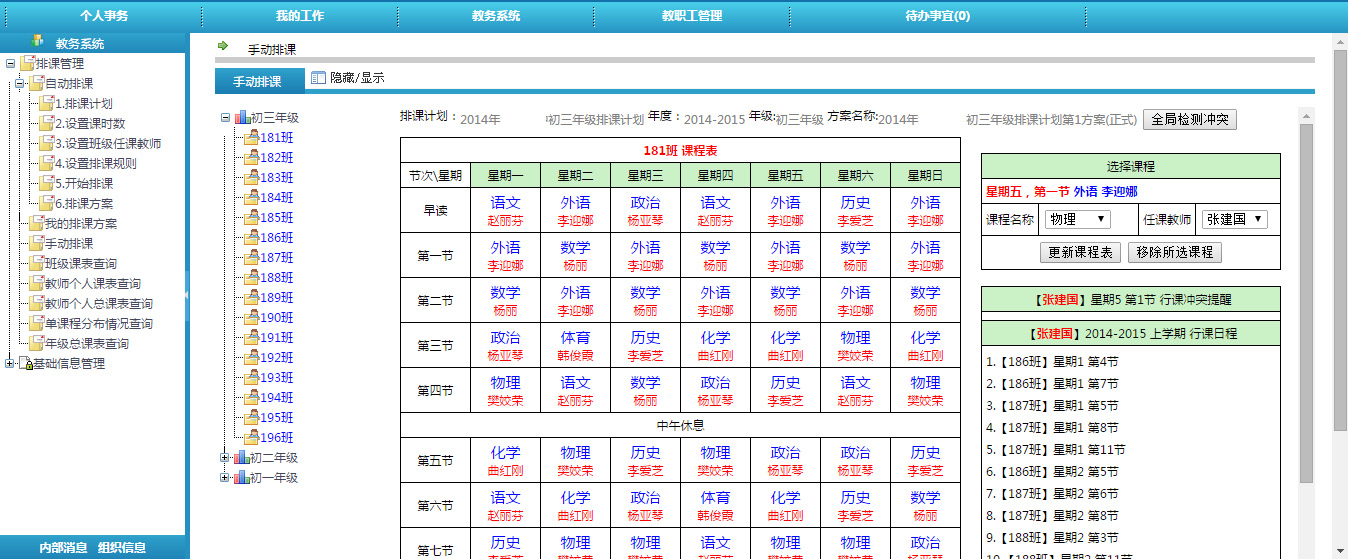Open 教师个人总课表查询 in the sidebar
The image size is (1348, 559).
(x=99, y=304)
